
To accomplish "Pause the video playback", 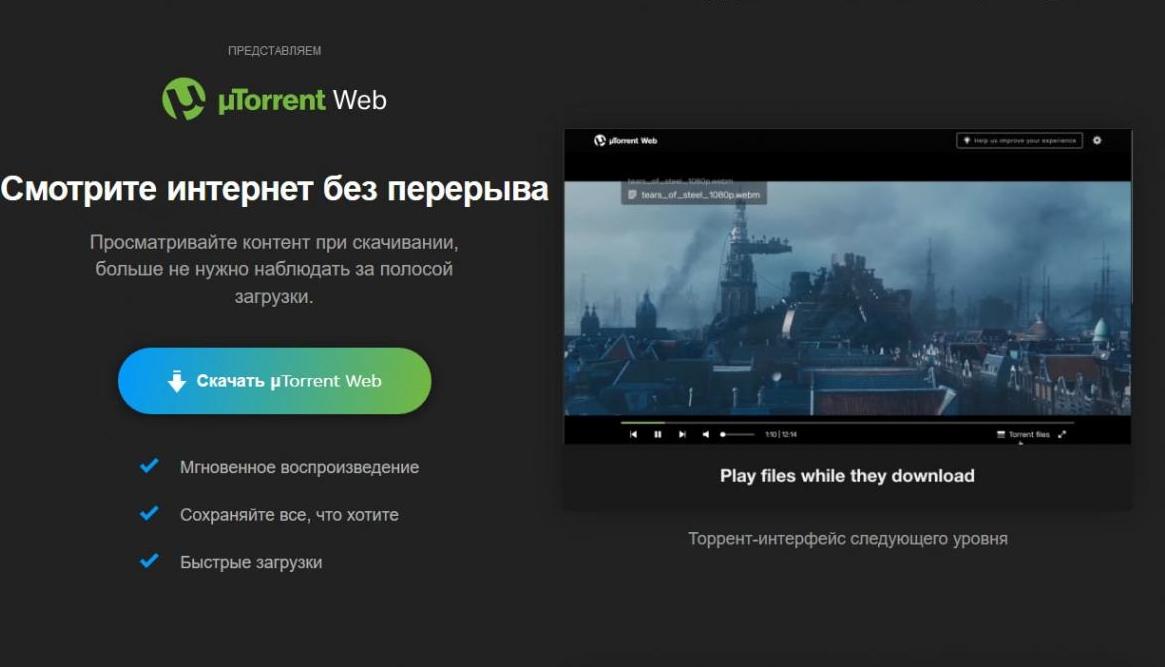I will tap(658, 435).
